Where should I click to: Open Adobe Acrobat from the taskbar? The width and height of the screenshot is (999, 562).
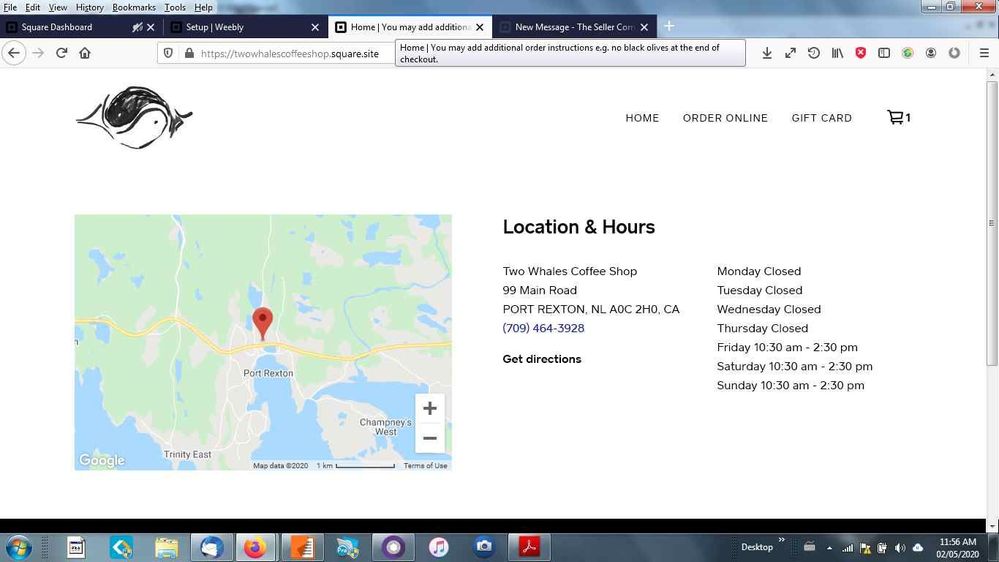click(x=529, y=547)
